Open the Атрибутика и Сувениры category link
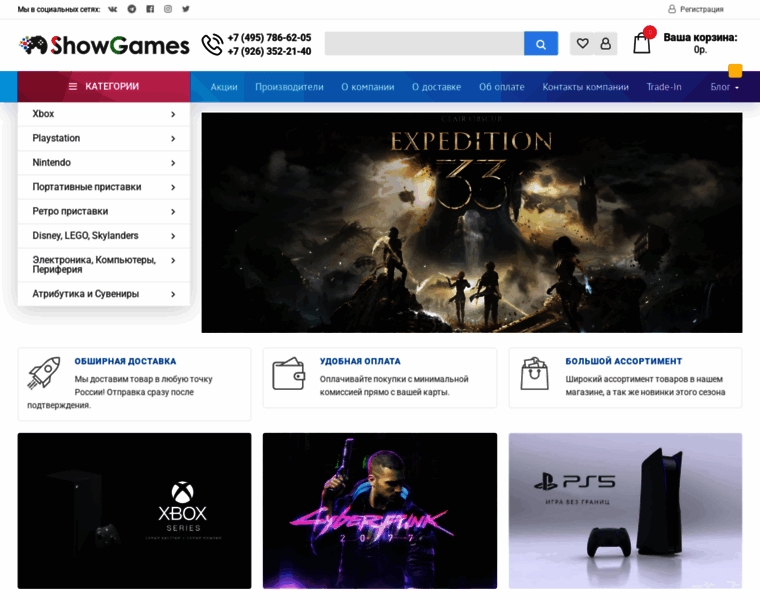Image resolution: width=760 pixels, height=600 pixels. (86, 294)
